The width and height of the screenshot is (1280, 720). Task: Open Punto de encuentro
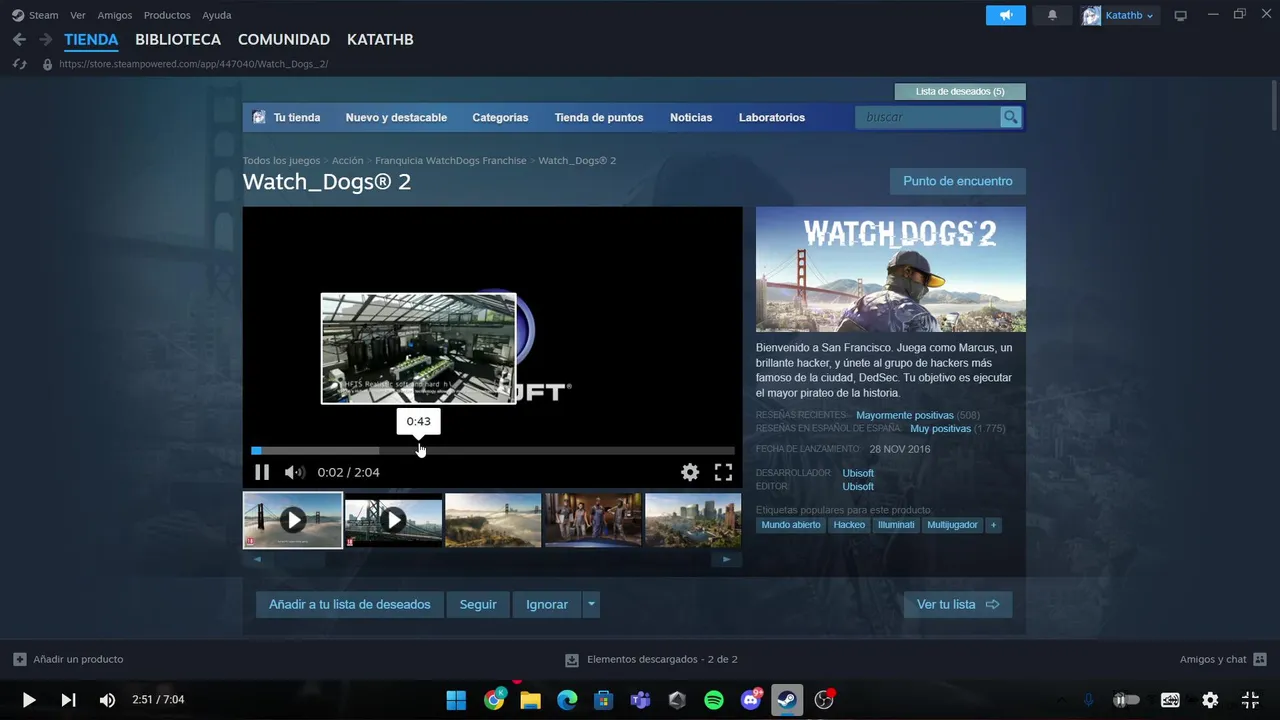coord(958,181)
